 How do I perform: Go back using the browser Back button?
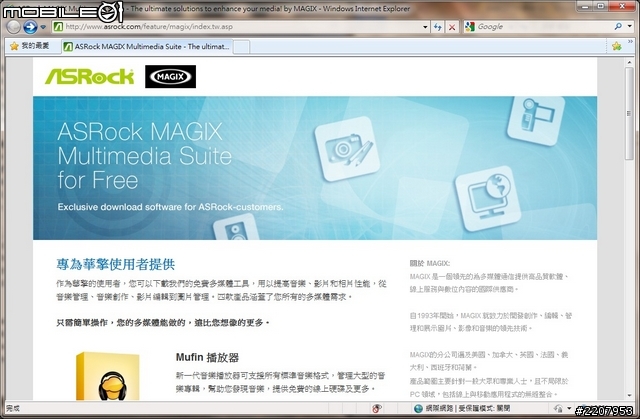click(13, 27)
